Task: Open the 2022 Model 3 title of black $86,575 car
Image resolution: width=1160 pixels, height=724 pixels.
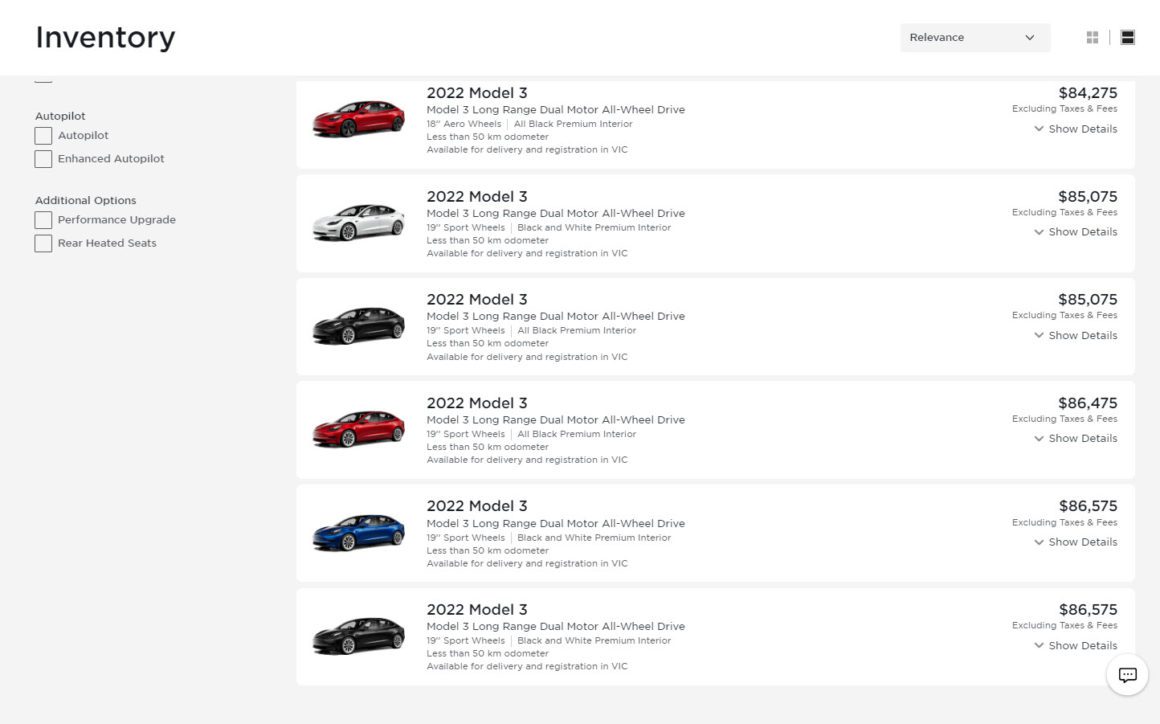Action: [x=477, y=609]
